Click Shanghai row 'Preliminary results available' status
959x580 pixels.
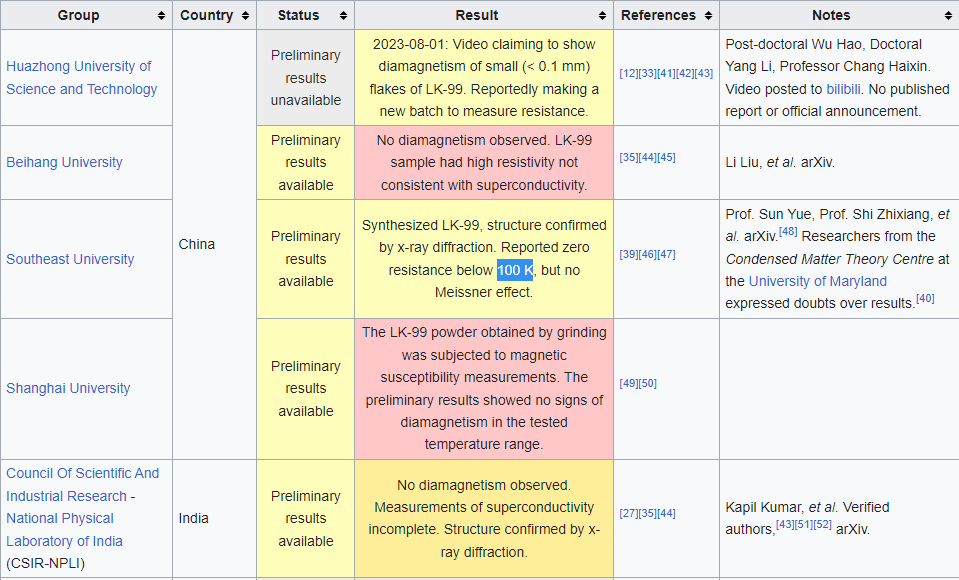[306, 389]
